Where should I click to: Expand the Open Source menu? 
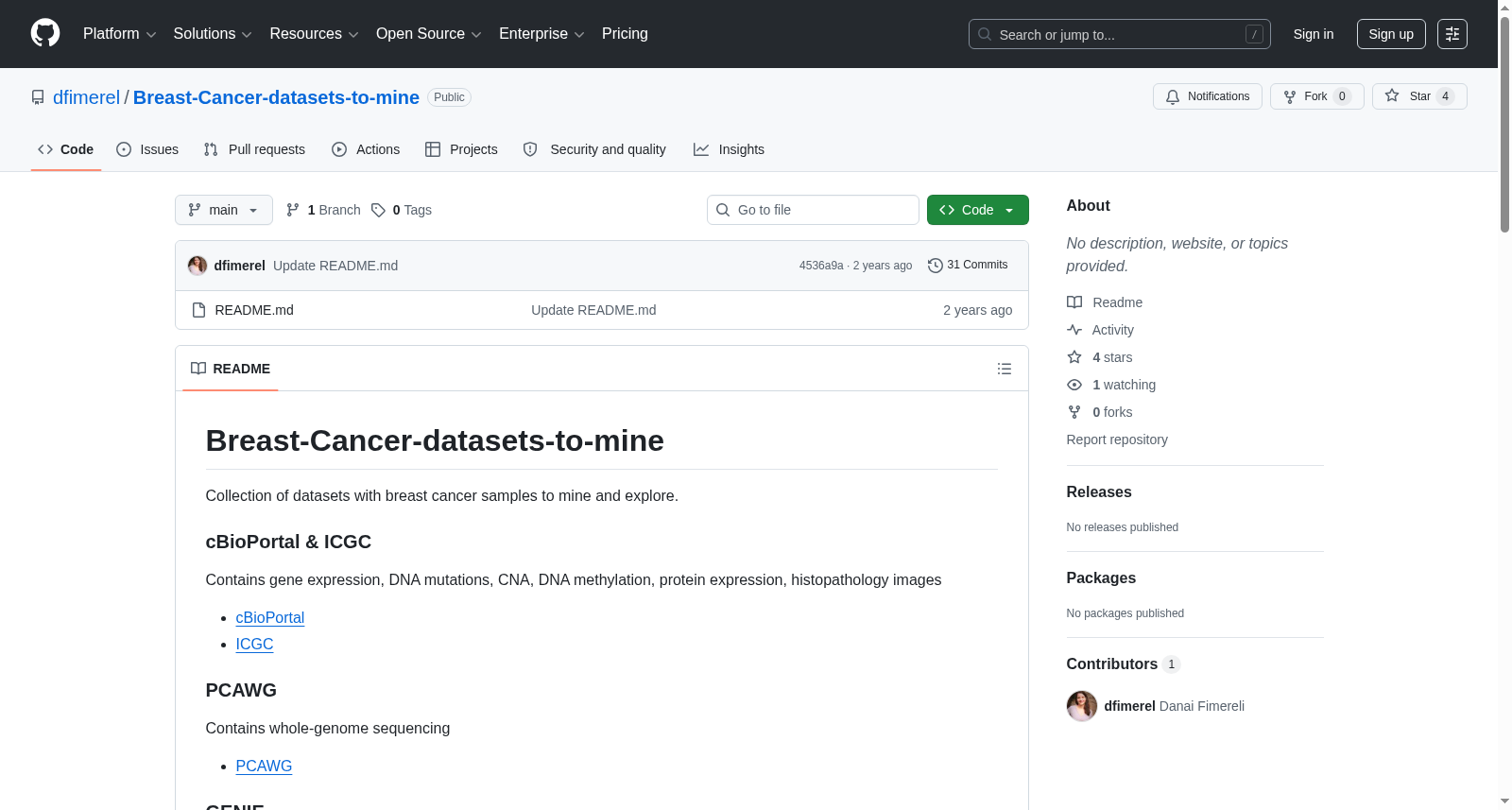[x=429, y=34]
